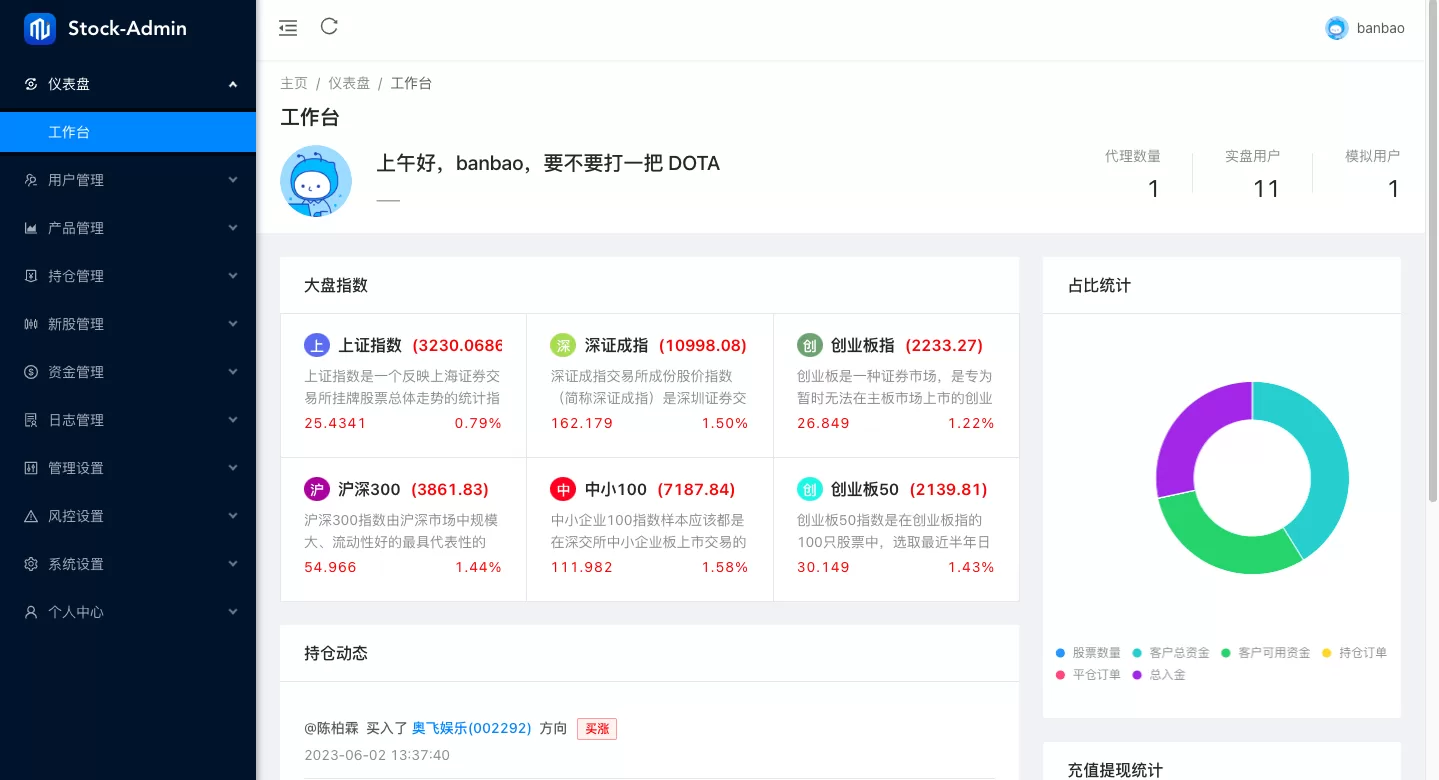Viewport: 1439px width, 780px height.
Task: Click the 仪表盘 breadcrumb link
Action: [x=349, y=83]
